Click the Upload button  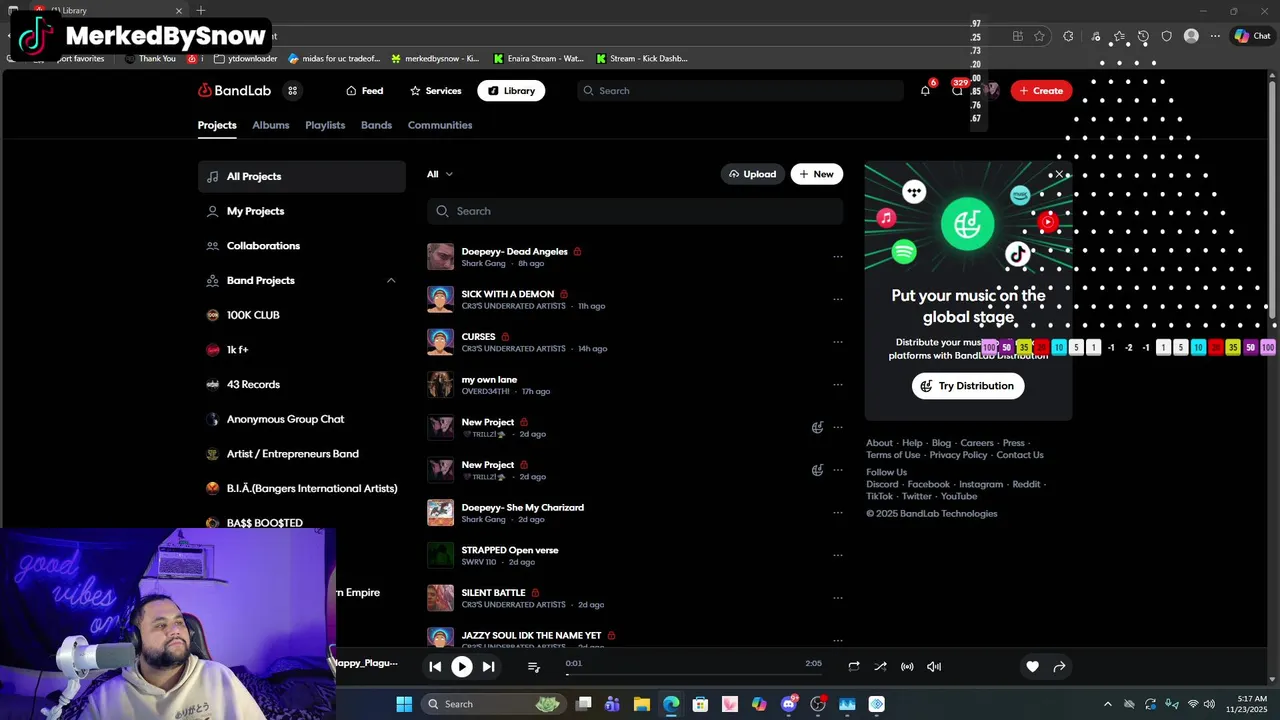(753, 174)
